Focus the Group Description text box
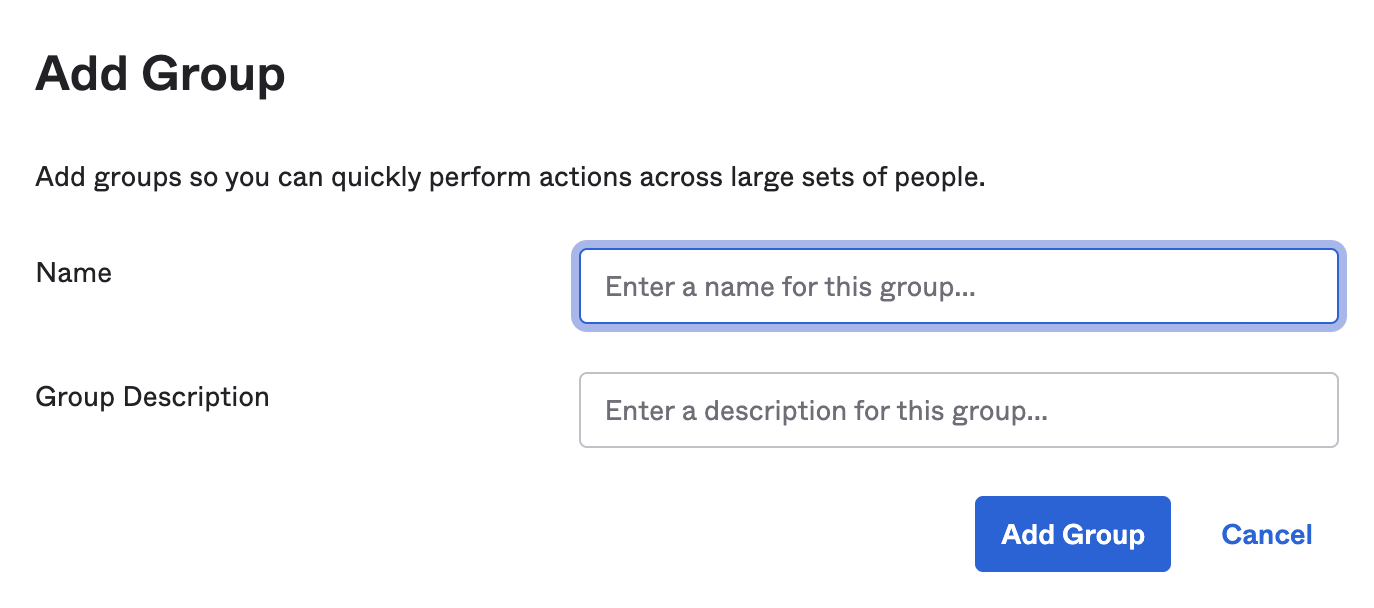The width and height of the screenshot is (1374, 608). 958,410
